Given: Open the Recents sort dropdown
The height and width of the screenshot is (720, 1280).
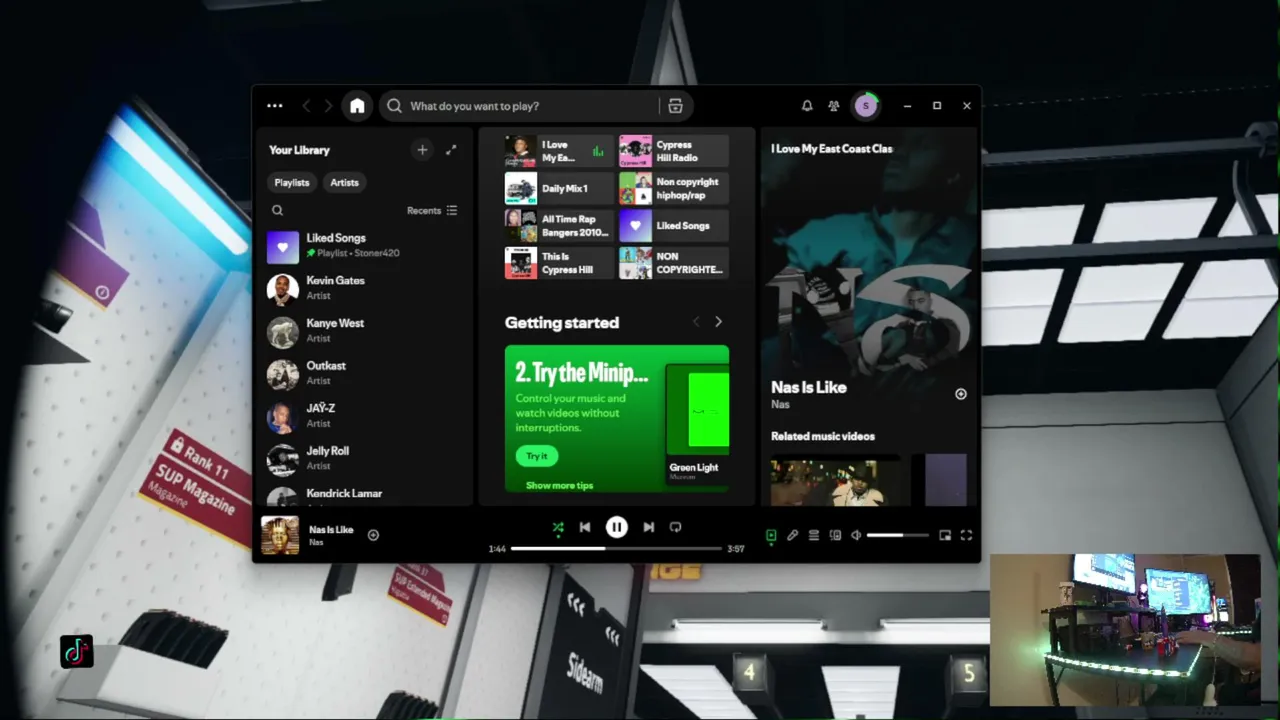Looking at the screenshot, I should point(432,211).
